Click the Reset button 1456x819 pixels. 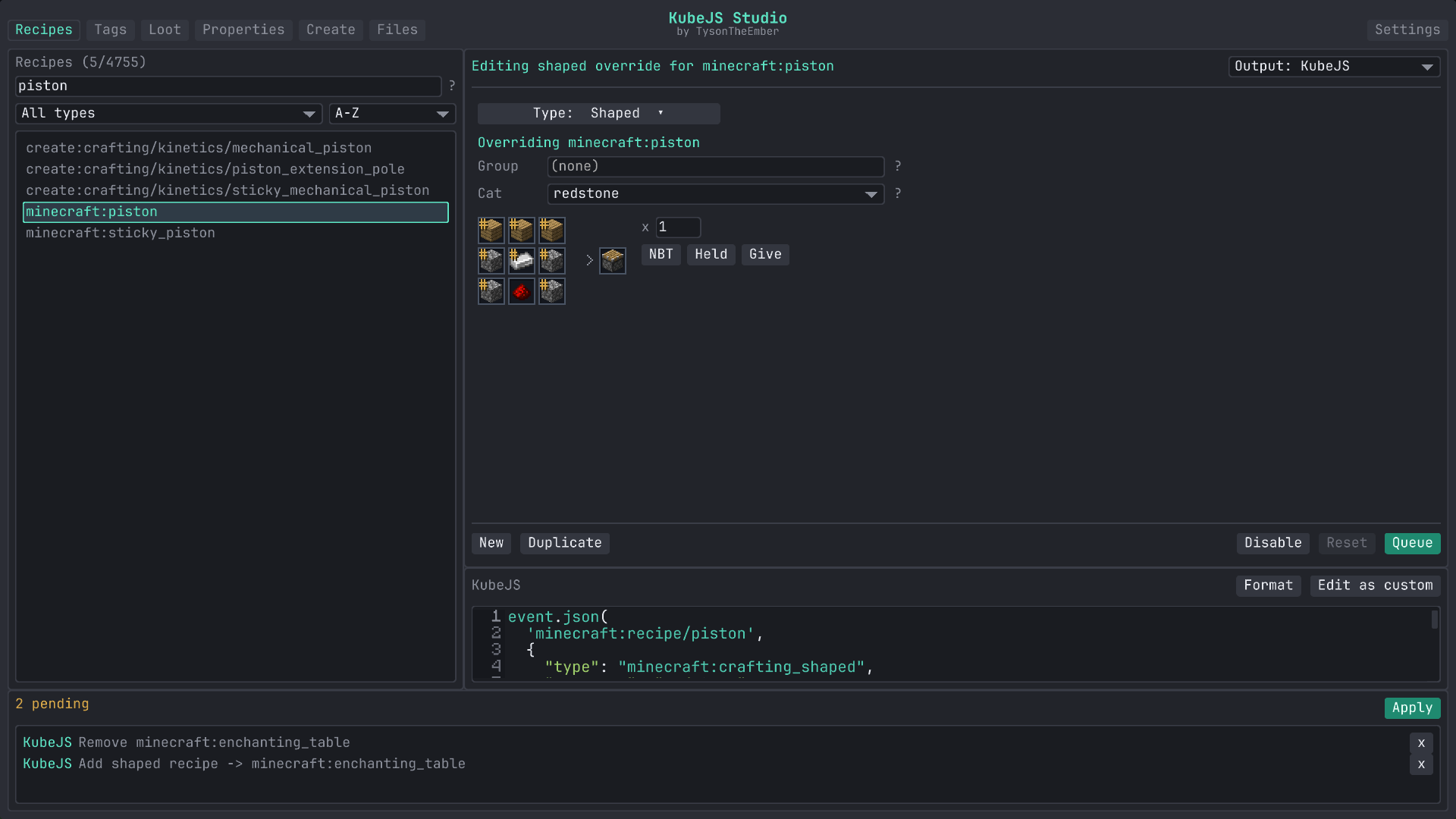point(1347,543)
